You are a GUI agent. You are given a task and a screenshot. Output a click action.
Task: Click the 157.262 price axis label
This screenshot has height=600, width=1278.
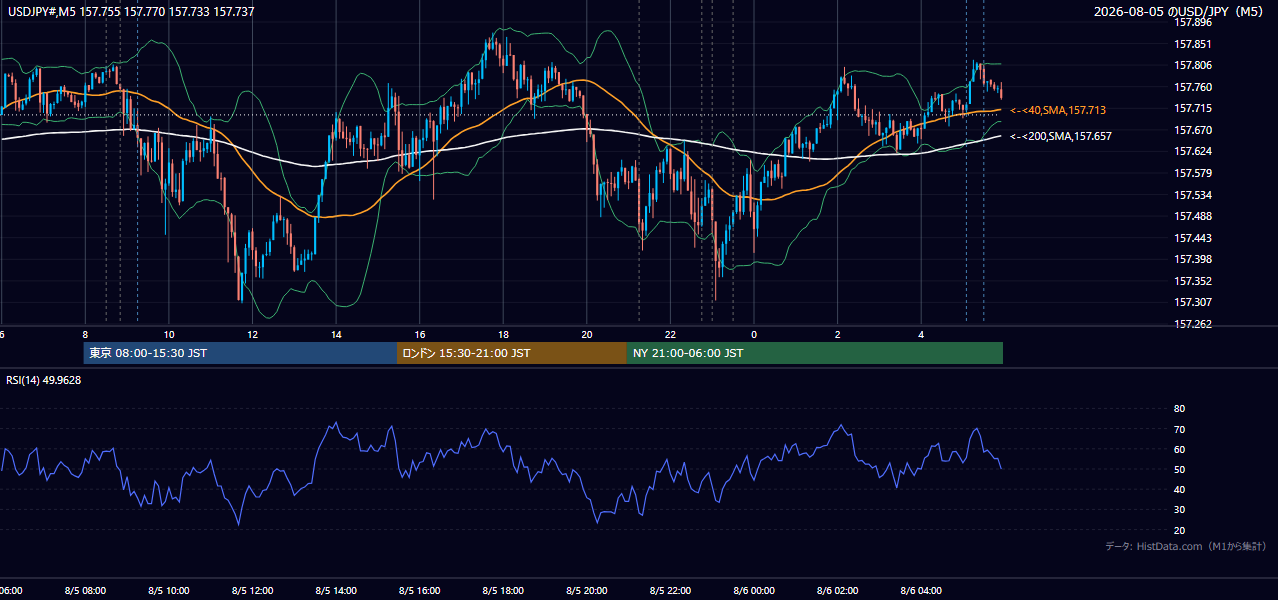click(1192, 324)
